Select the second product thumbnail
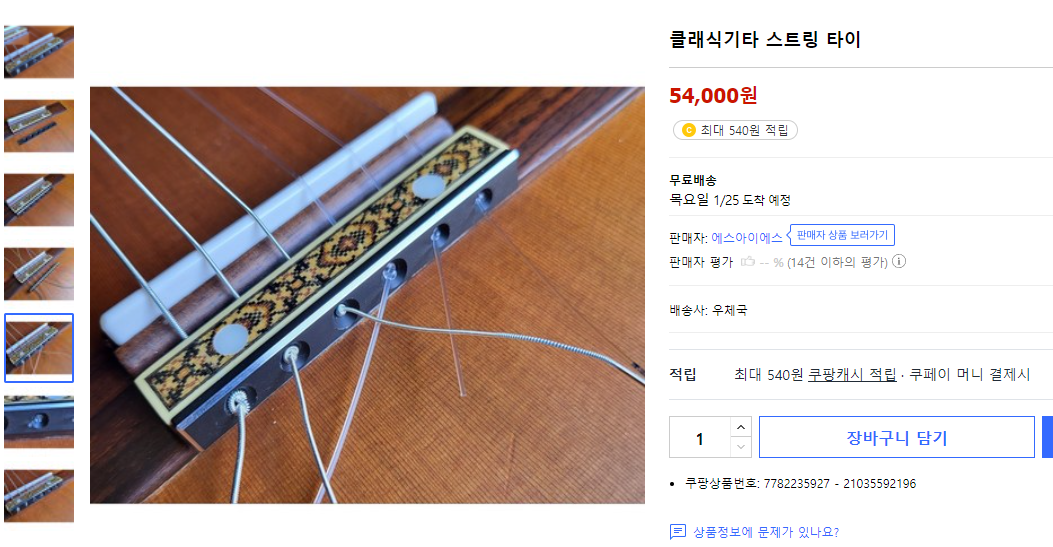Screen dimensions: 1053x547 [39, 125]
